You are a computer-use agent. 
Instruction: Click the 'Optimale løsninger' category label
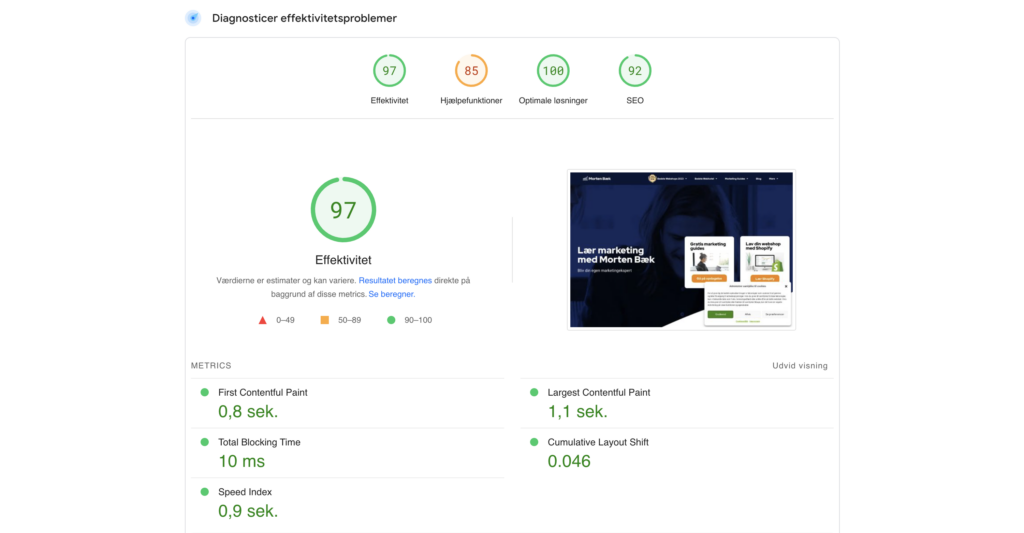tap(553, 101)
